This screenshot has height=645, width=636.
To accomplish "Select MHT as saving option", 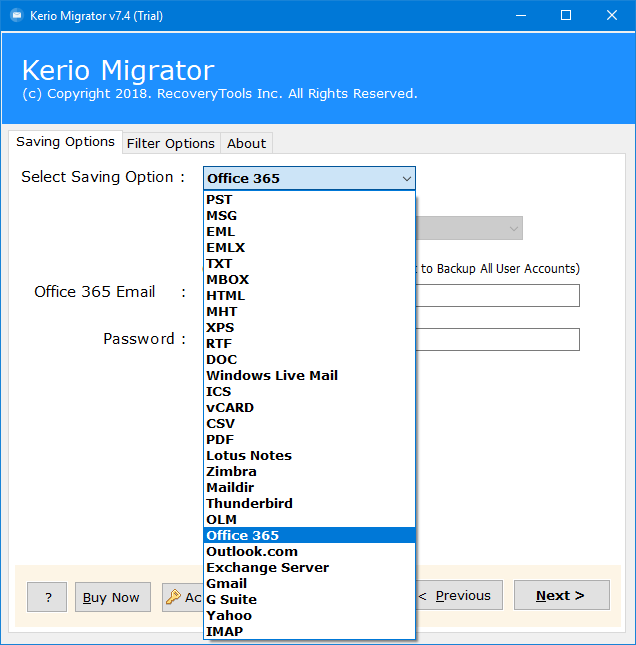I will pyautogui.click(x=309, y=312).
